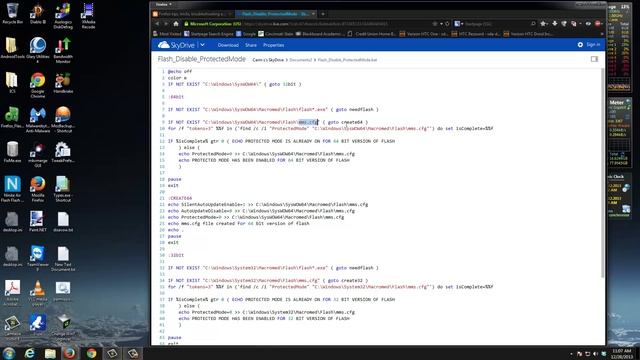Open Properties in the SkyDrive toolbar
The image size is (640, 360).
[273, 45]
